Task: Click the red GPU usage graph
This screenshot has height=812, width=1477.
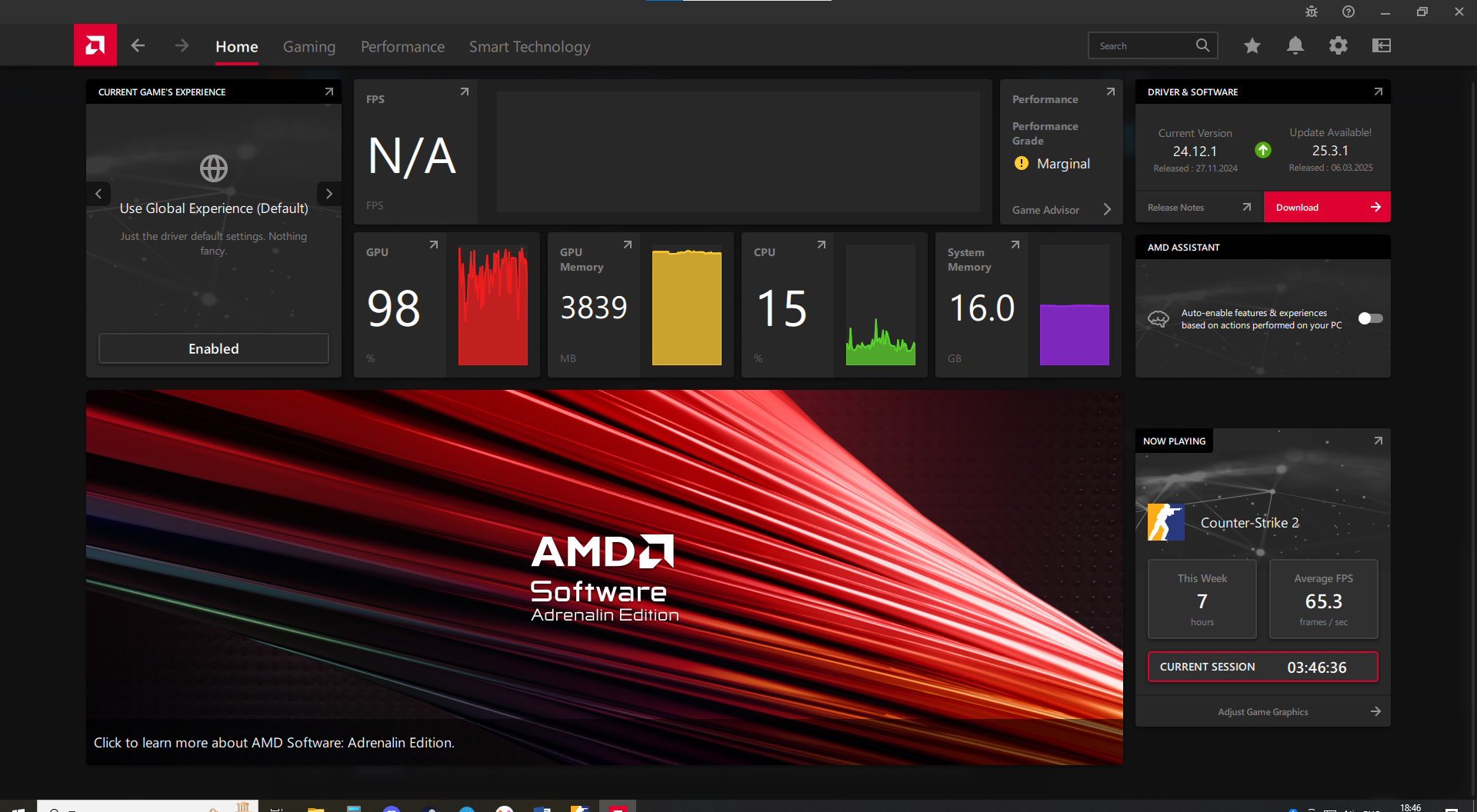Action: click(x=493, y=305)
